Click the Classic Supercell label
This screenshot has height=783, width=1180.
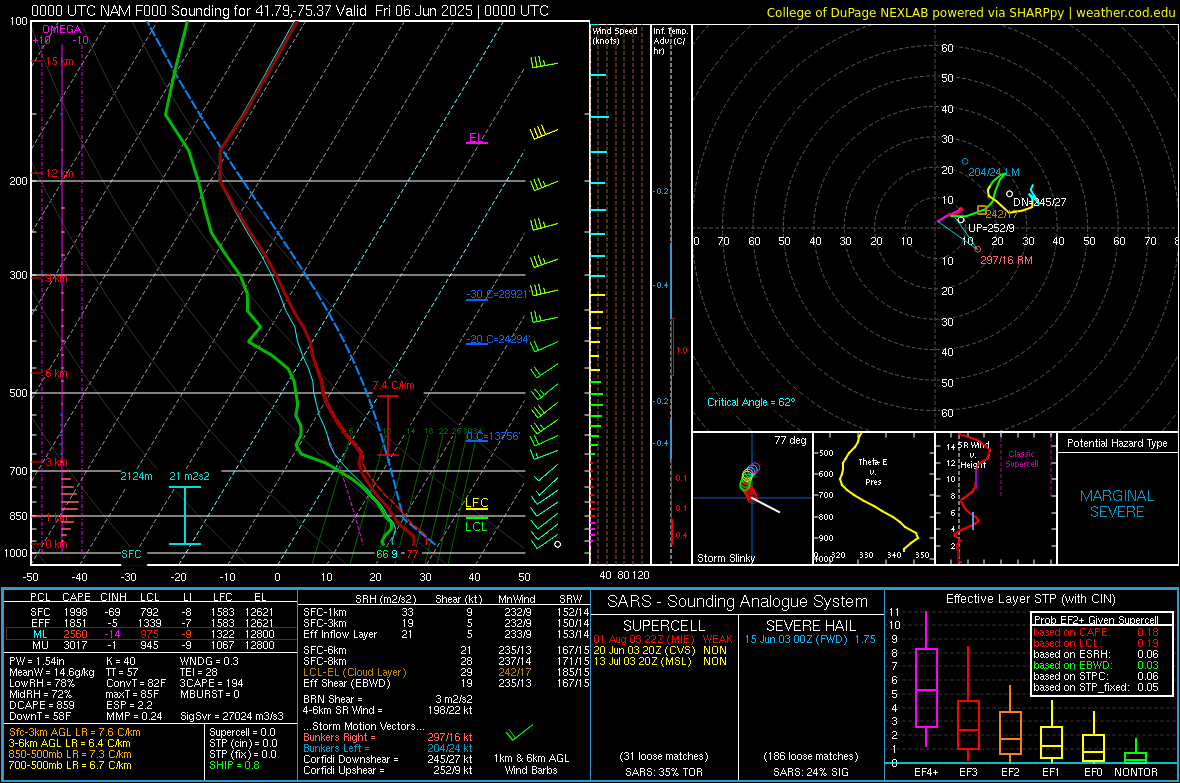coord(1021,459)
